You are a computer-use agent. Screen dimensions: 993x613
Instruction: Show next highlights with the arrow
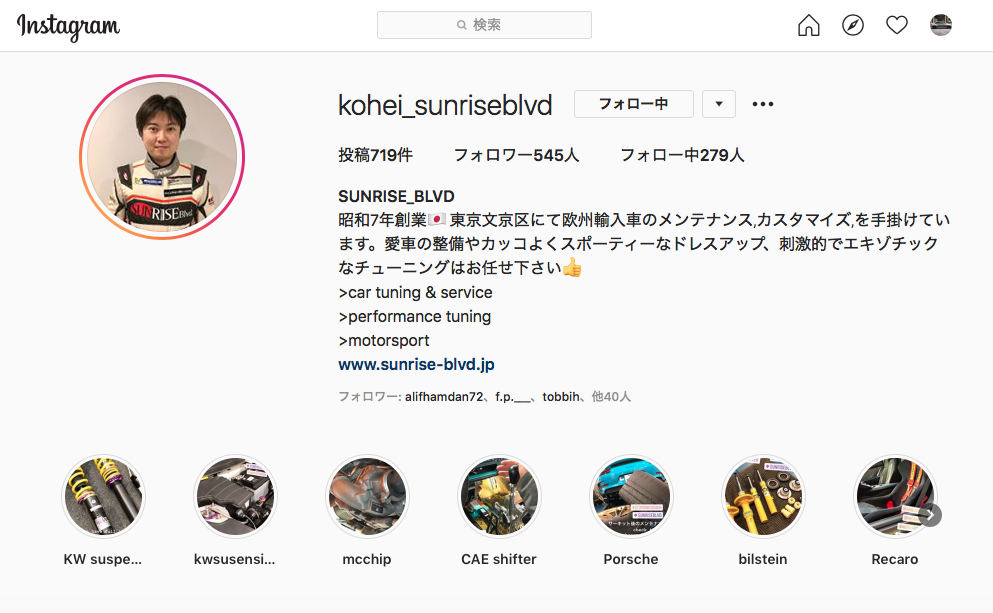tap(930, 515)
